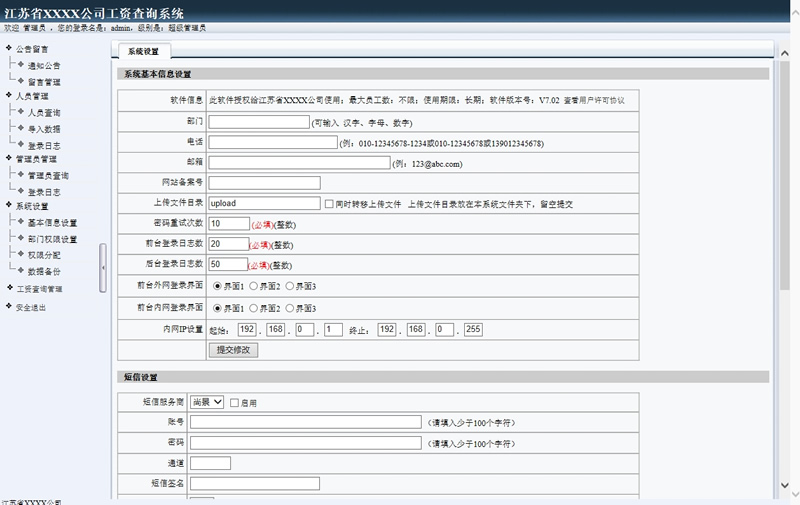Screen dimensions: 800x505
Task: Click the diamond icon beside 数据备份
Action: click(20, 271)
